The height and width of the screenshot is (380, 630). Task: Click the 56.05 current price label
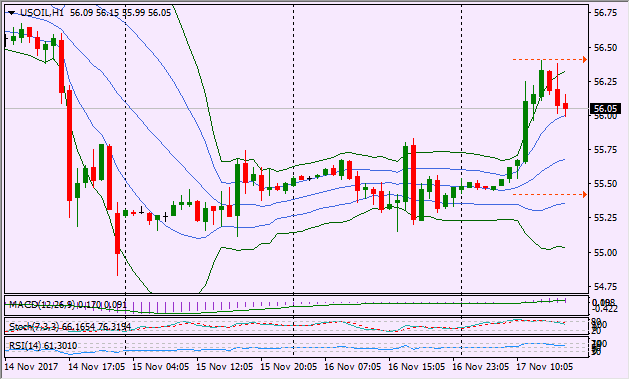click(605, 108)
